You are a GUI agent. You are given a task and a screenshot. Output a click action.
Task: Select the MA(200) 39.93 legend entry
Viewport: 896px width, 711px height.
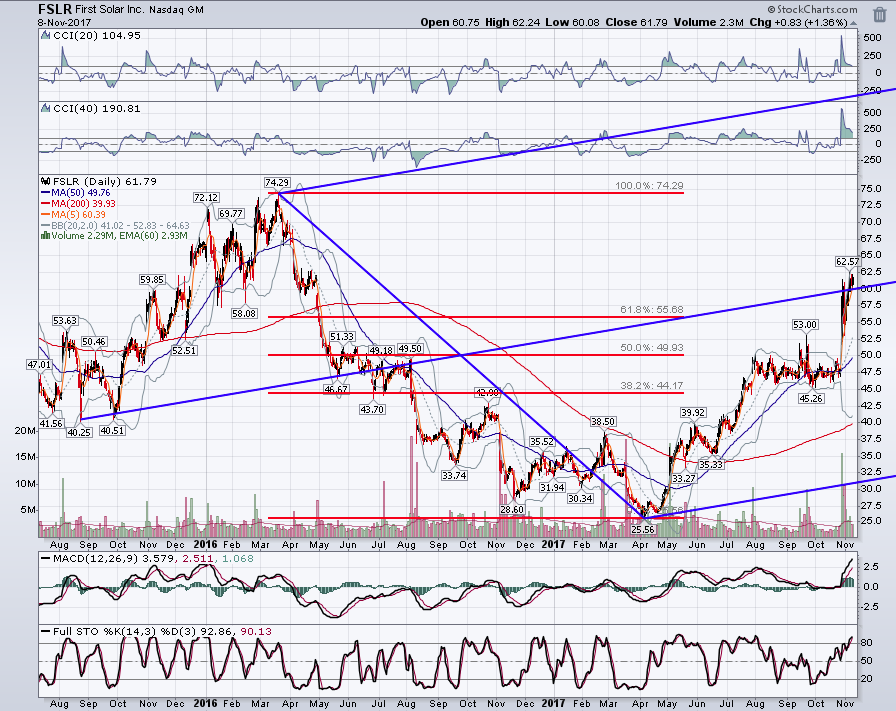[x=78, y=204]
